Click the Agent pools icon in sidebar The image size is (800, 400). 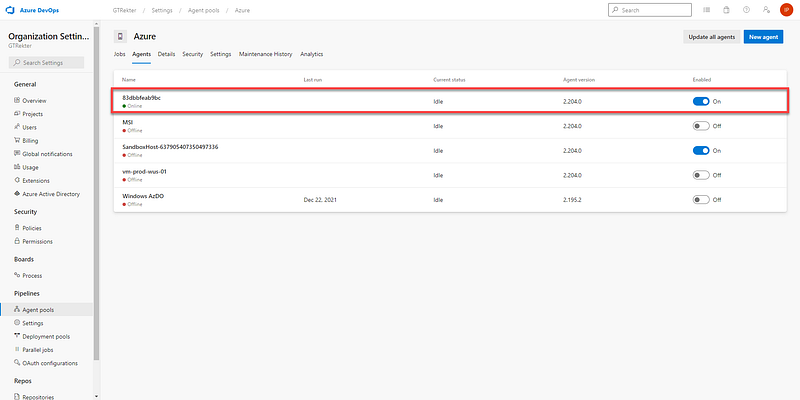17,309
